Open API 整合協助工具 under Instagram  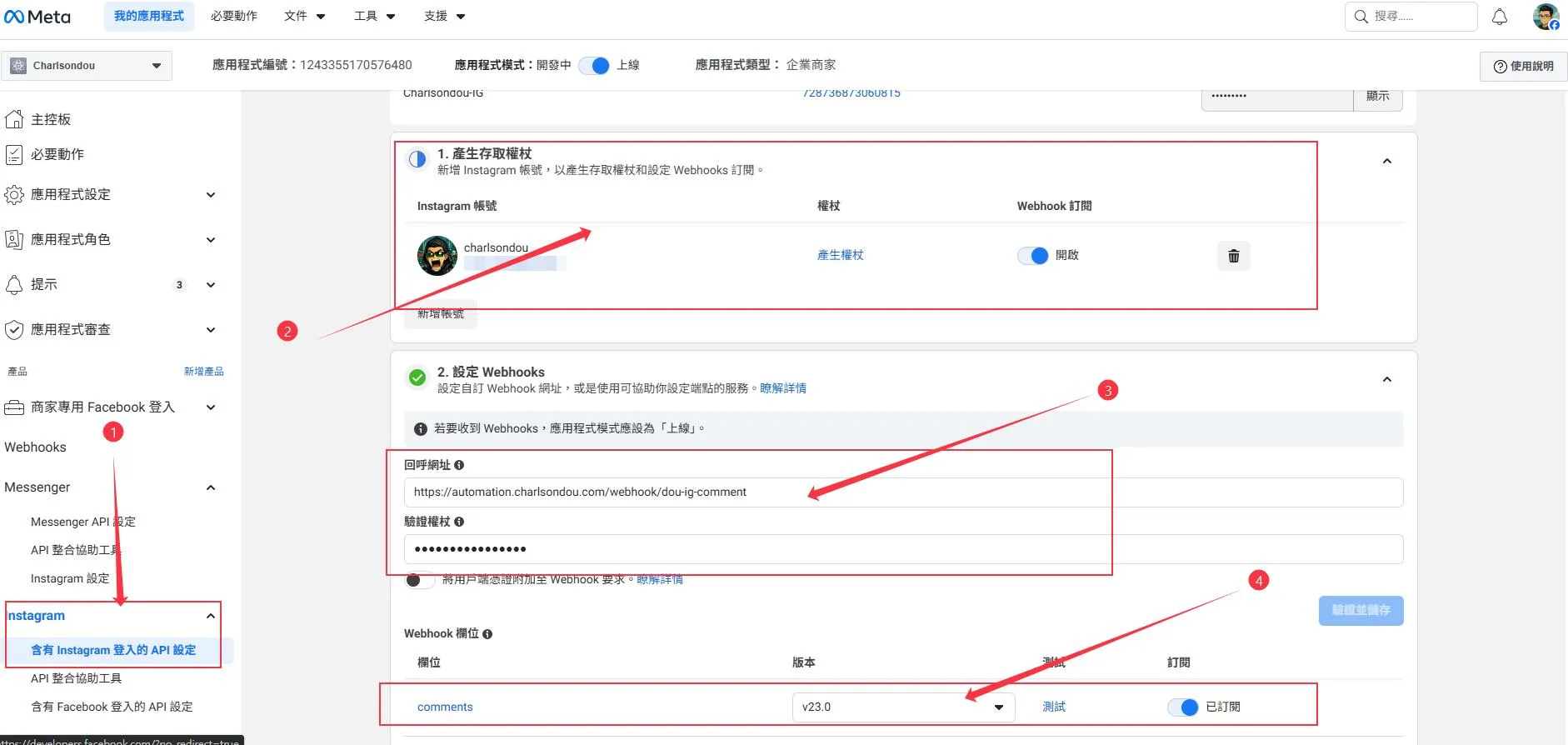point(76,678)
